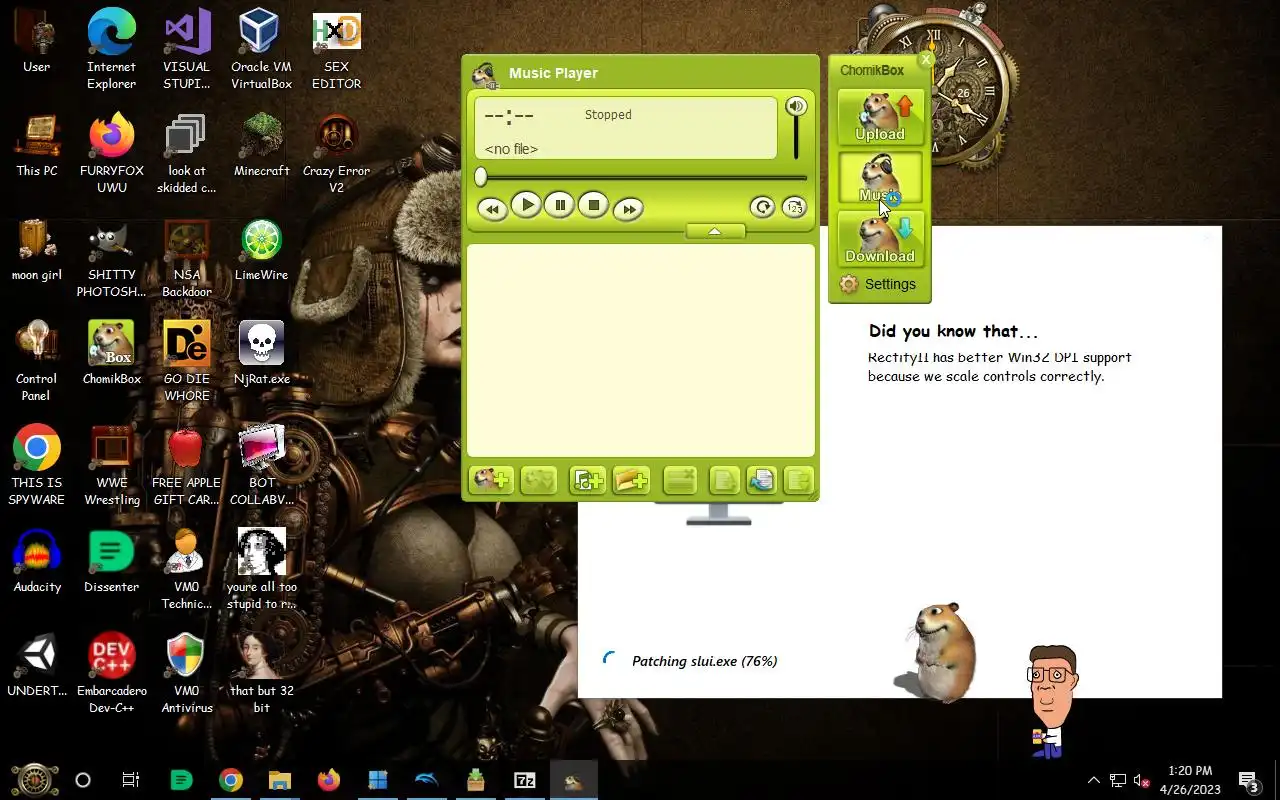Screen dimensions: 1280x800
Task: Click the remove item icon in playlist toolbar
Action: [680, 481]
